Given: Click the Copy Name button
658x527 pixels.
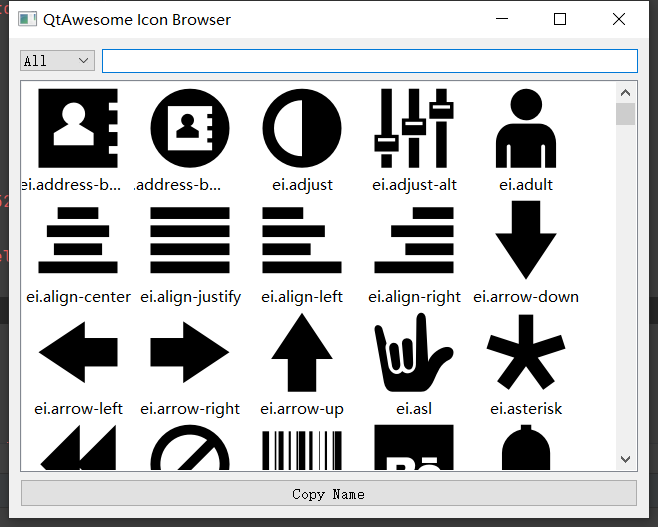Looking at the screenshot, I should [329, 494].
